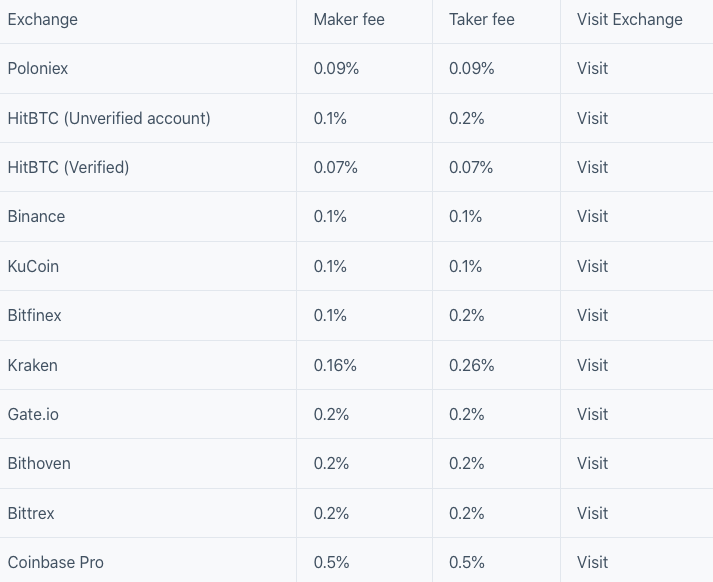The image size is (713, 582).
Task: Select the Maker fee column header
Action: click(348, 20)
